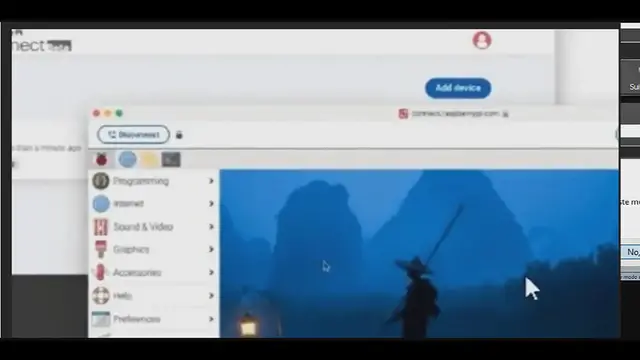The width and height of the screenshot is (640, 360).
Task: Expand the Preferences submenu arrow
Action: [x=211, y=319]
